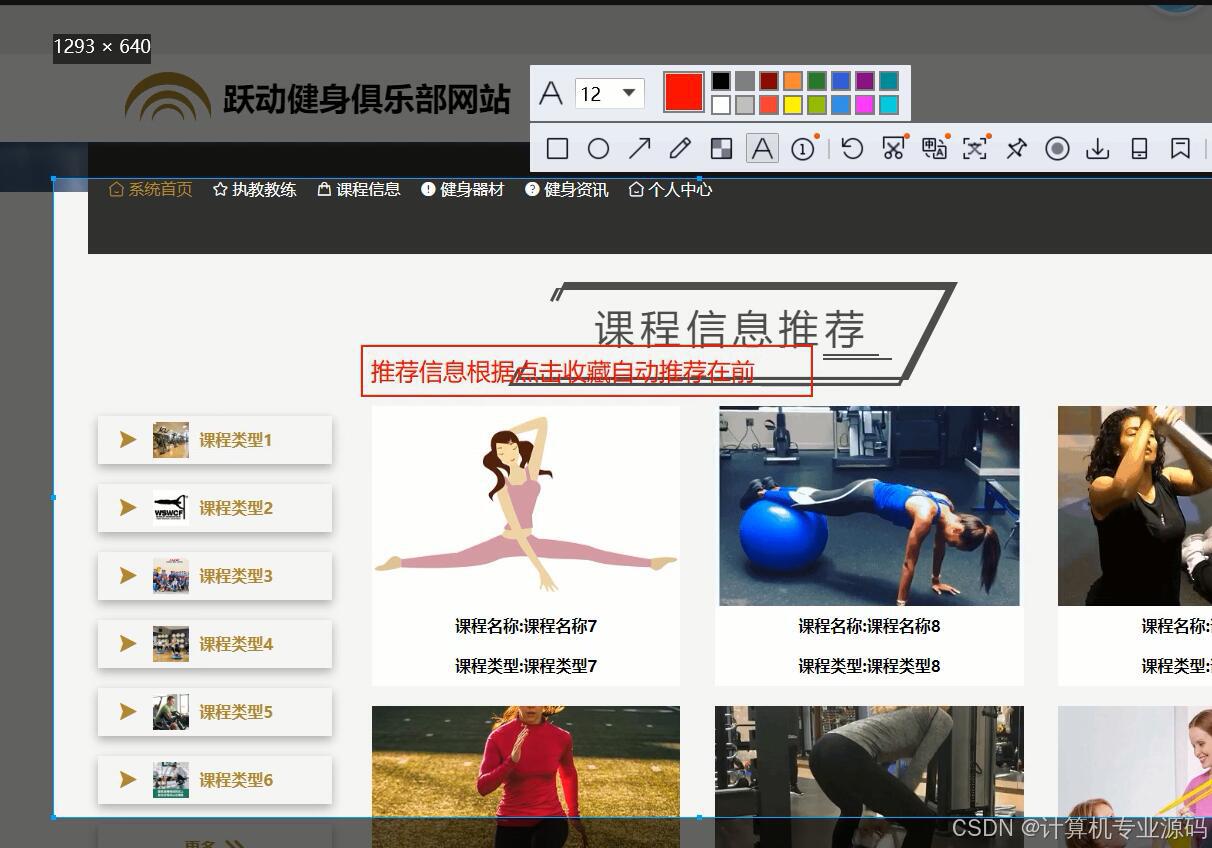
Task: Click course title 课程名称:课程名称7
Action: [x=526, y=626]
